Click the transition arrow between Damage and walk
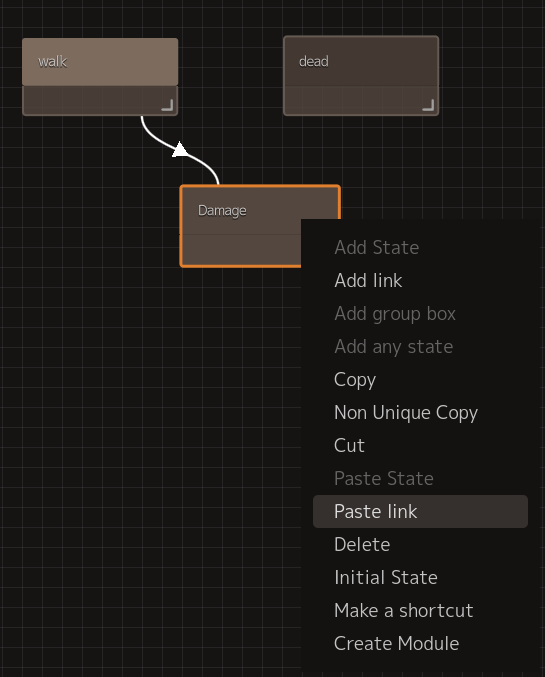The height and width of the screenshot is (677, 545). (179, 149)
